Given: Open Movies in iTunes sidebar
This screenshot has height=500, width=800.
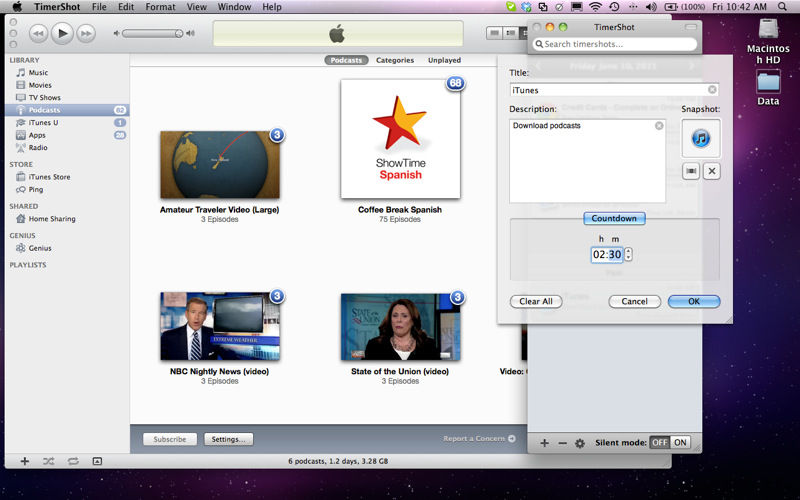Looking at the screenshot, I should [40, 85].
